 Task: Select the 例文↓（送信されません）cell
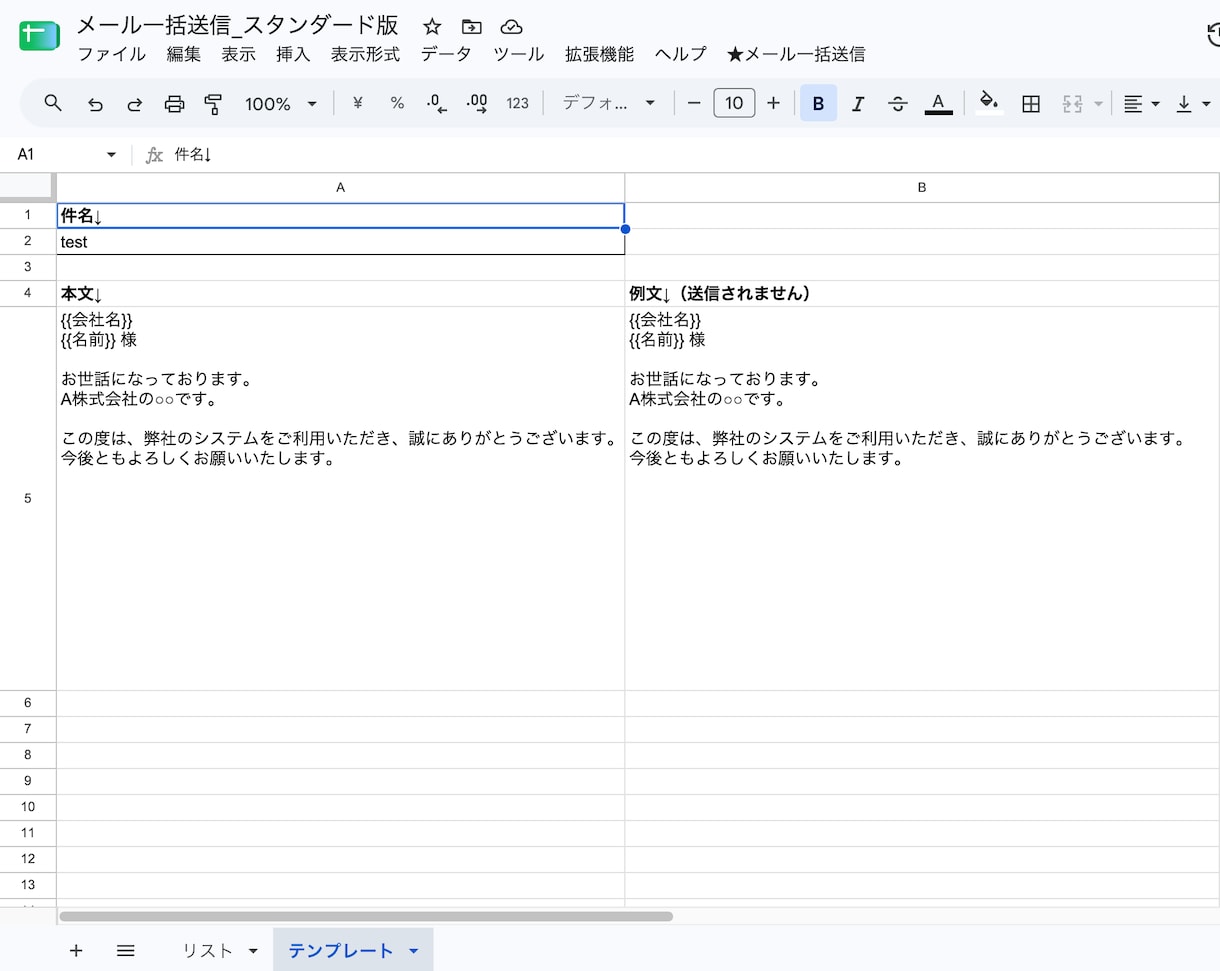(x=922, y=294)
